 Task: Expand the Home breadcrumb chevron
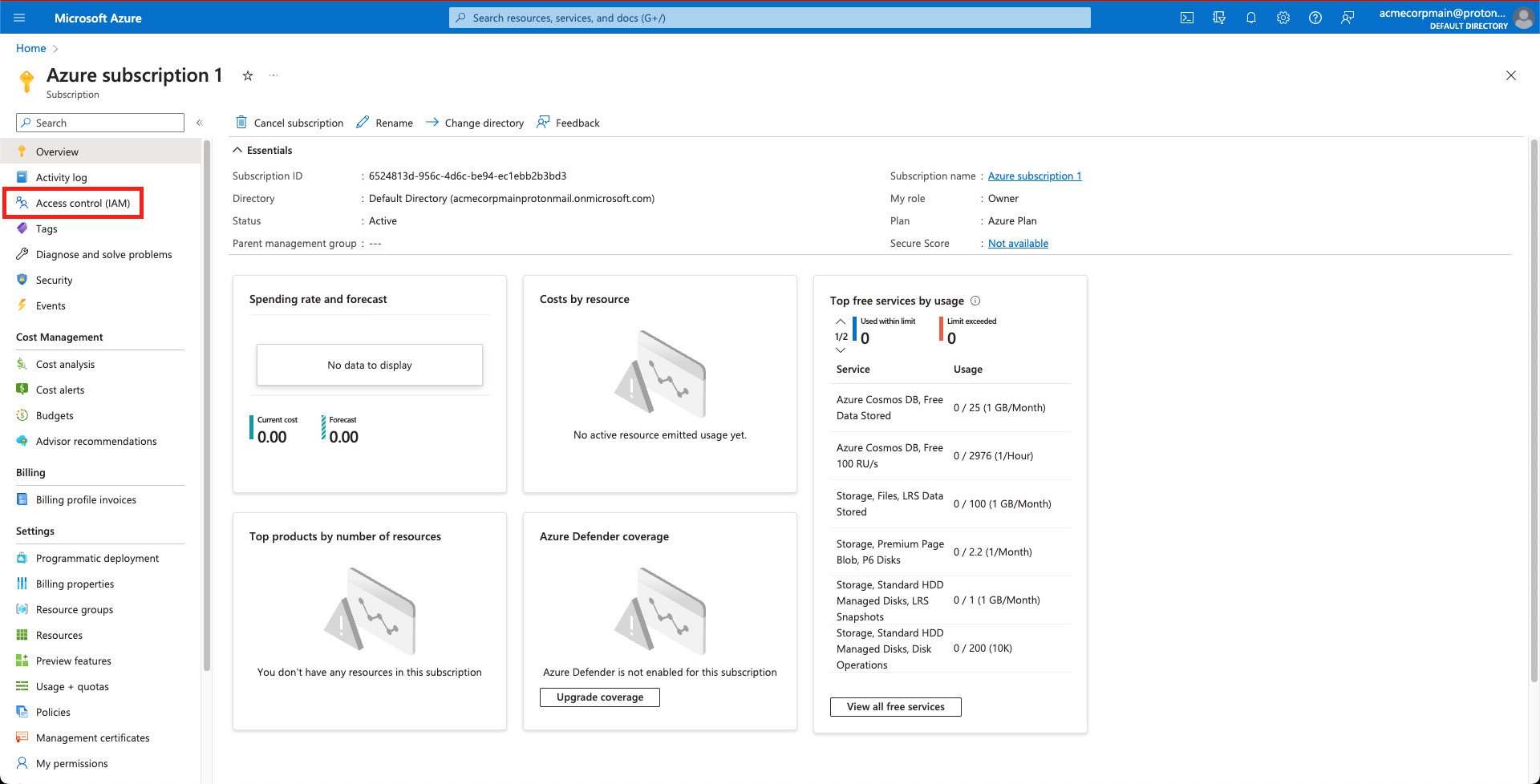click(x=55, y=49)
